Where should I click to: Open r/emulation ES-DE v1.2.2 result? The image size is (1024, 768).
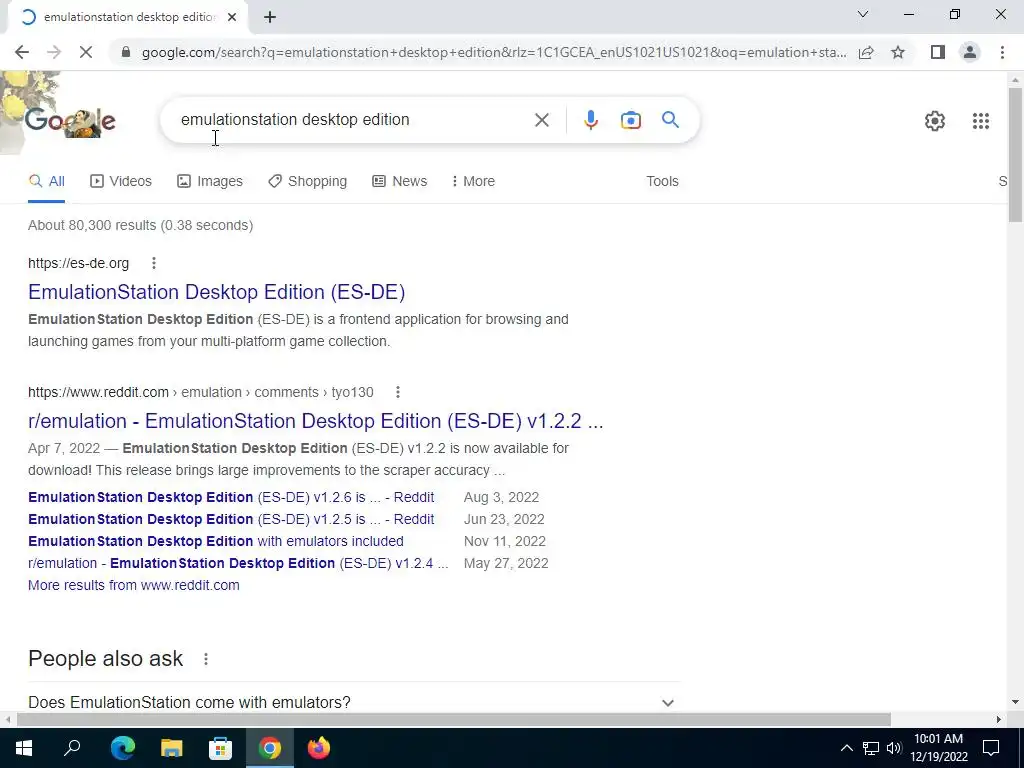coord(315,421)
